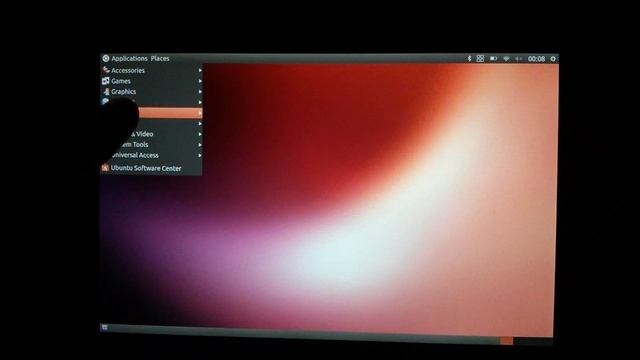Expand the submenu arrow below Graphics row
This screenshot has width=640, height=360.
tap(200, 102)
